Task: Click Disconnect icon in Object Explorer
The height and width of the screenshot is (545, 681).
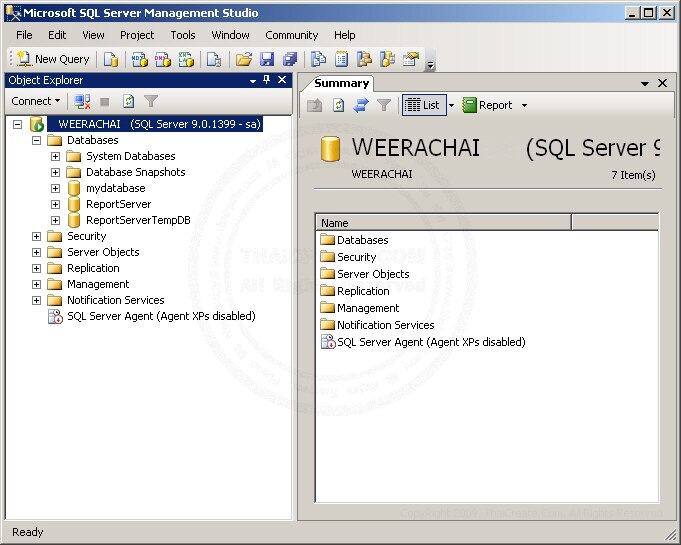Action: pyautogui.click(x=82, y=102)
